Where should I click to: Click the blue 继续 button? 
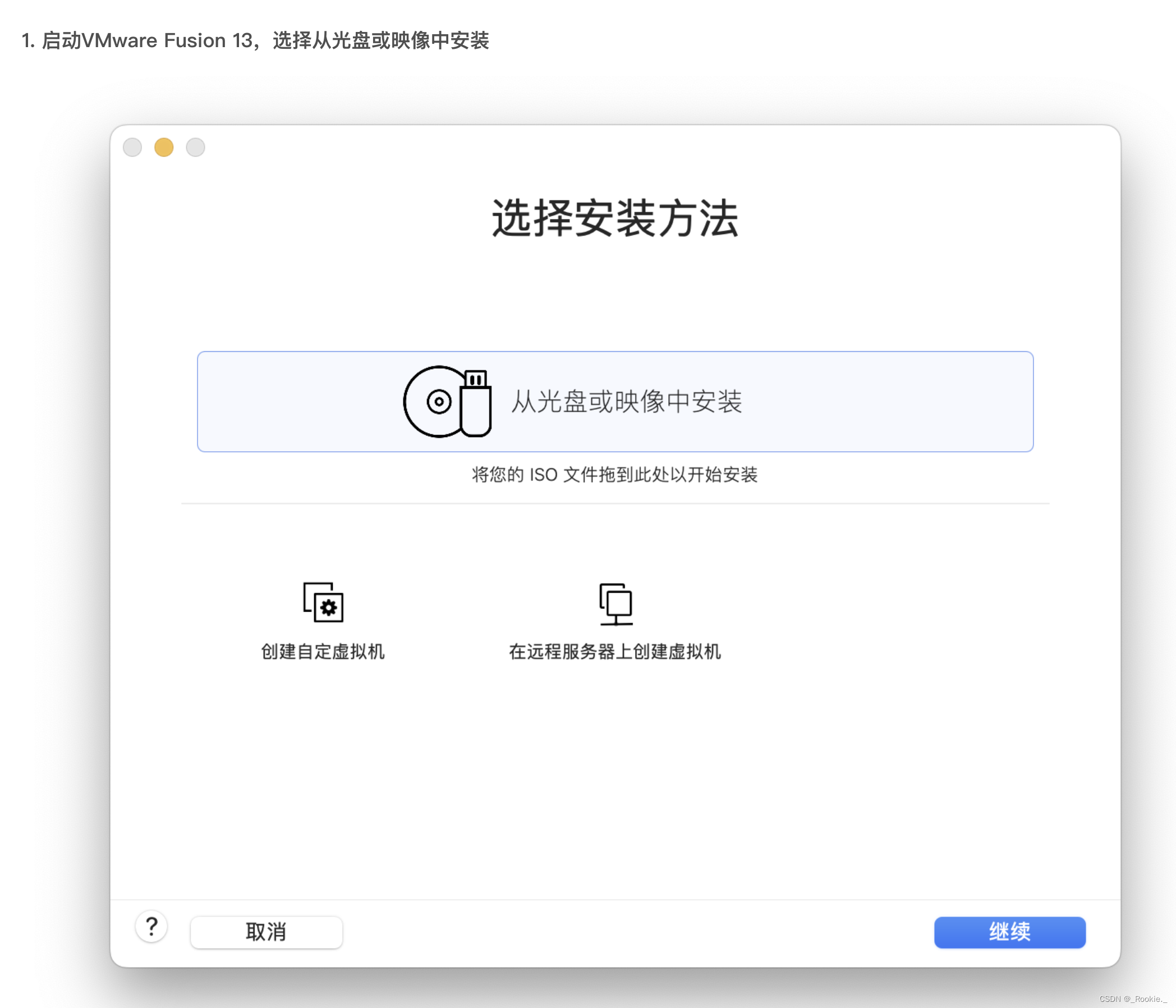click(1010, 932)
